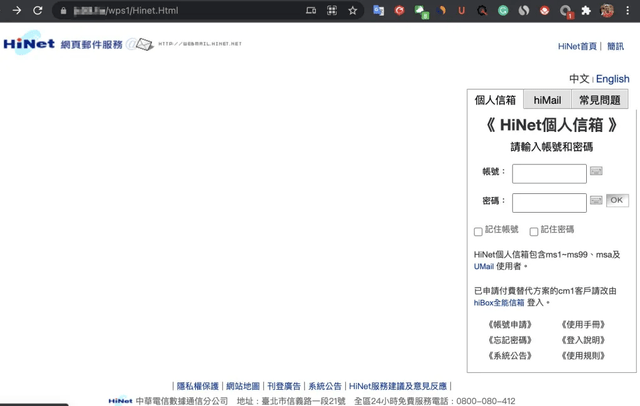Screen dimensions: 640x406
Task: Open the green G Grammarly extension
Action: pyautogui.click(x=503, y=11)
